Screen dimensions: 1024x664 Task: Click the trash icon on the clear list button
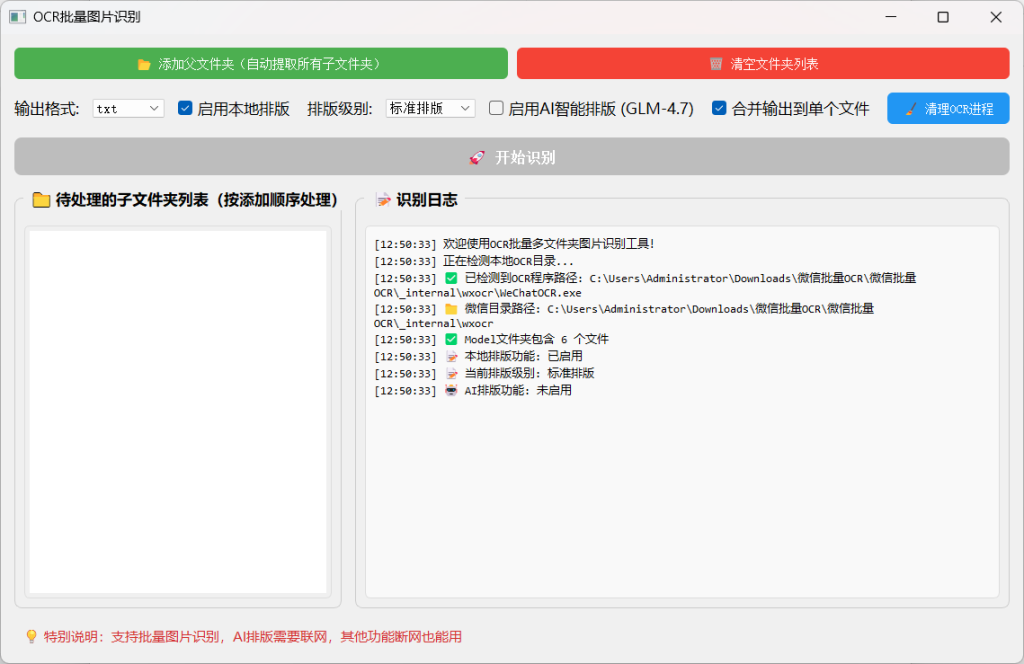tap(716, 64)
